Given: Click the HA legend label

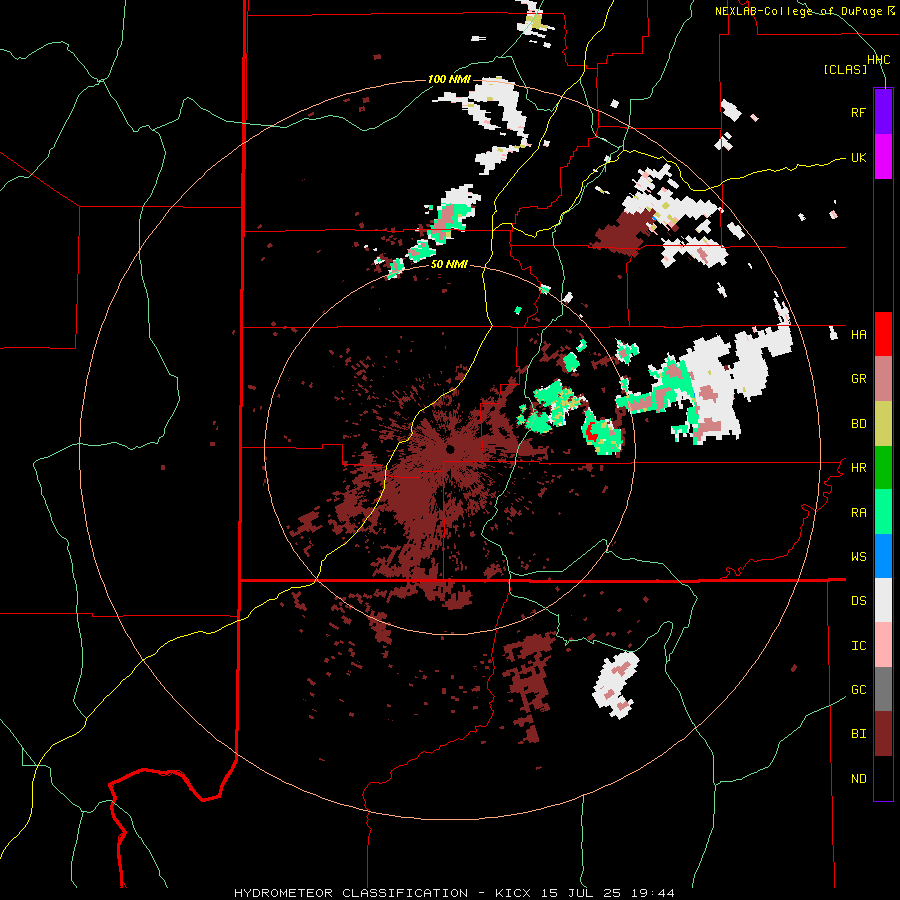Looking at the screenshot, I should (x=858, y=335).
